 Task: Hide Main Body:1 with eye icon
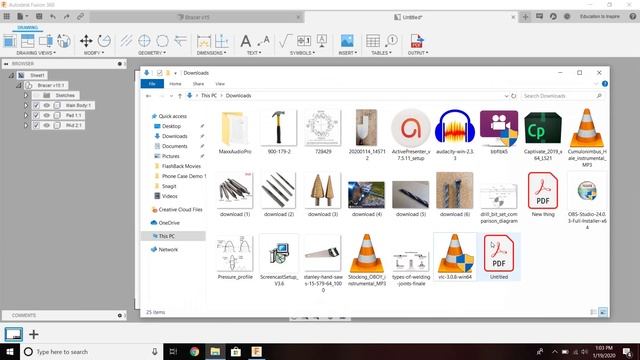(x=47, y=105)
